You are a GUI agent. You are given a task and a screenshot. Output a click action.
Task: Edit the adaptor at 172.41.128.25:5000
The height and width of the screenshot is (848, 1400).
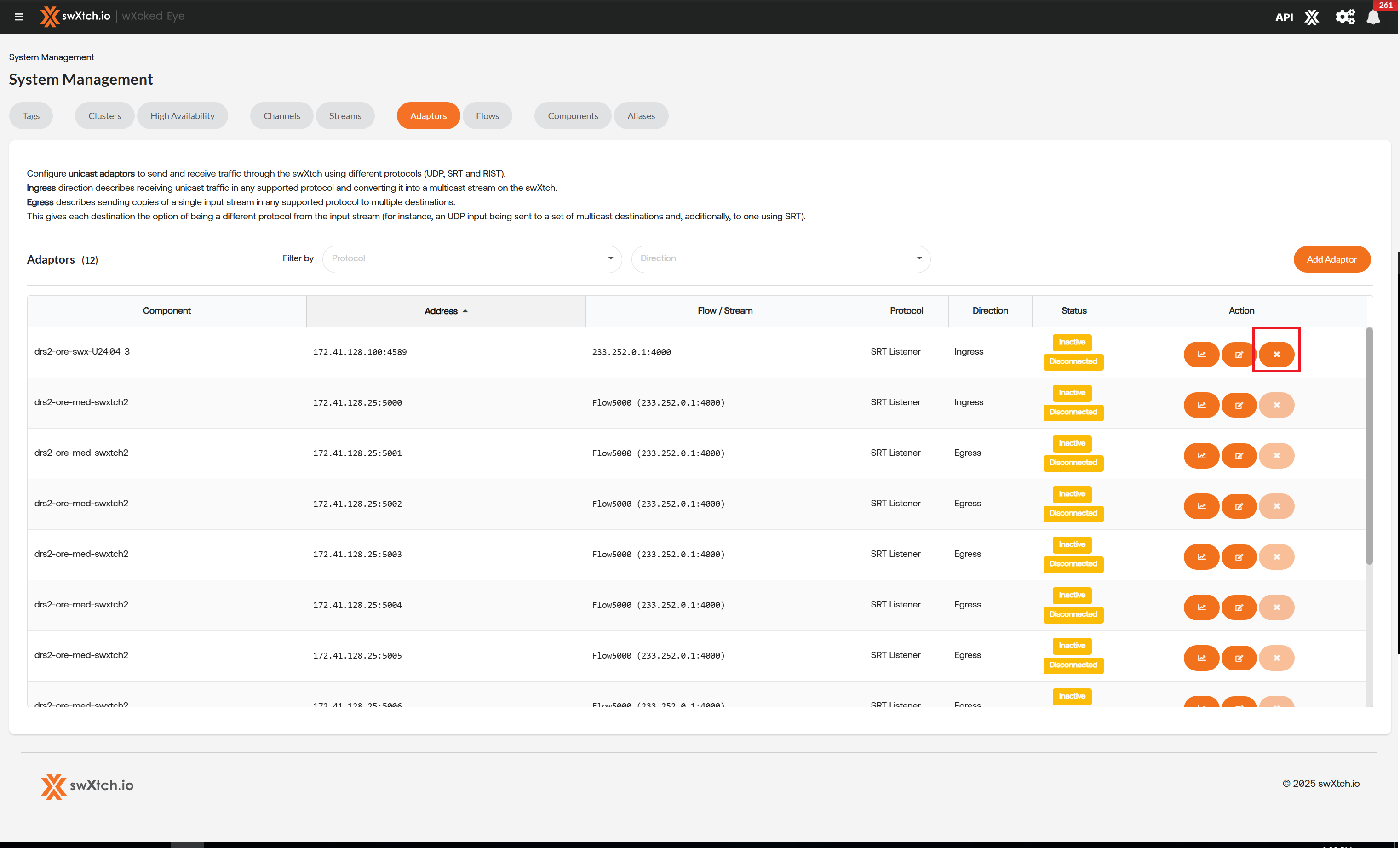pos(1239,405)
